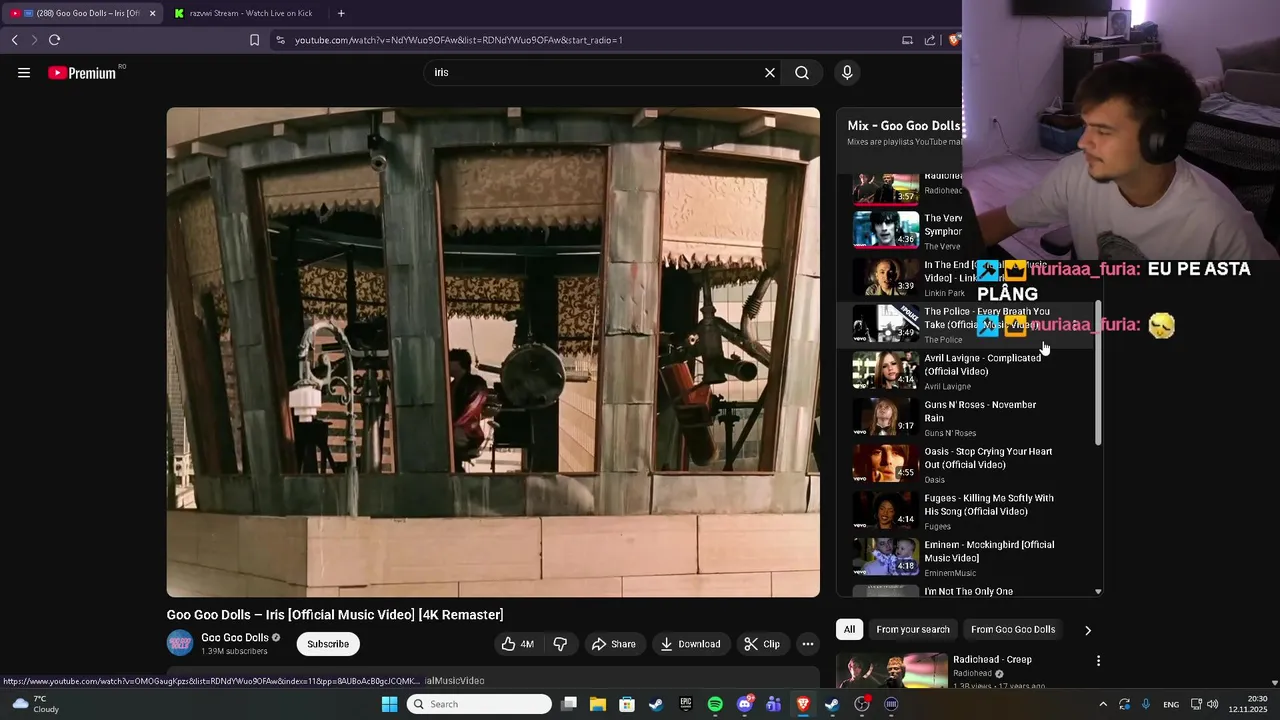The width and height of the screenshot is (1280, 720).
Task: Open Radiohead - Creep recommended video
Action: pos(992,660)
